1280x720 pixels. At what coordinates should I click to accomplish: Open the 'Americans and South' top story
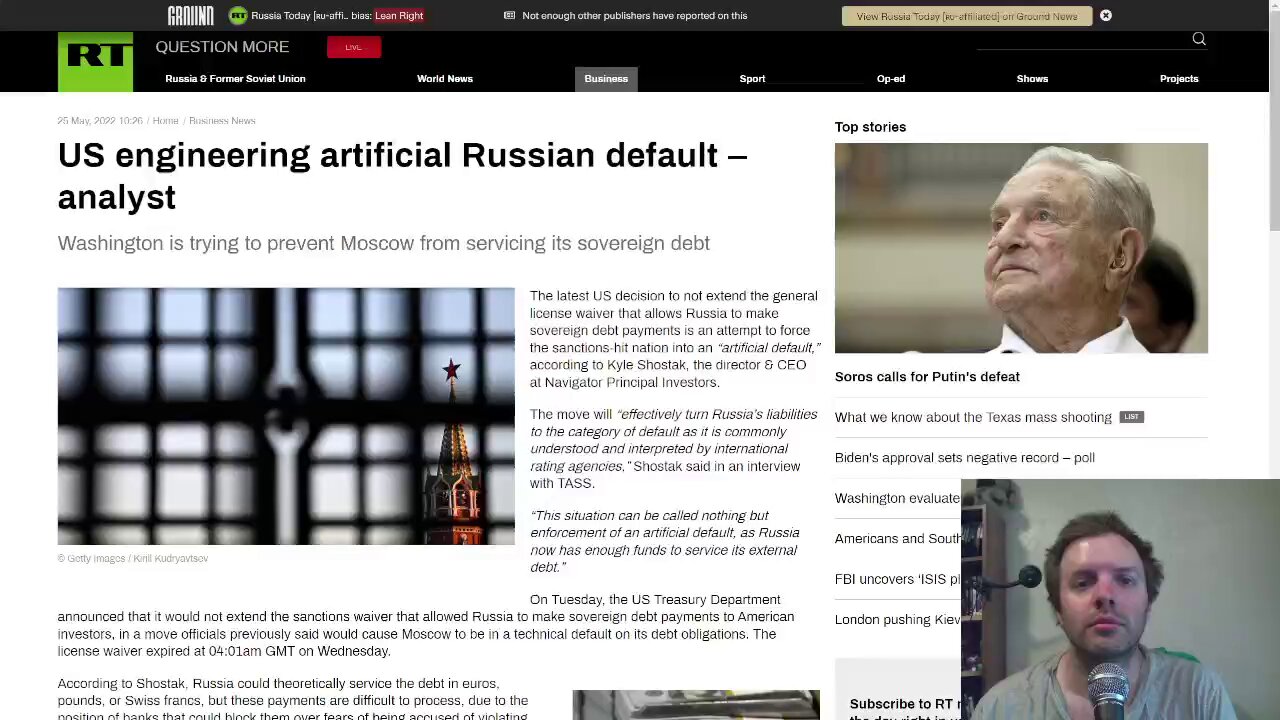(x=898, y=539)
